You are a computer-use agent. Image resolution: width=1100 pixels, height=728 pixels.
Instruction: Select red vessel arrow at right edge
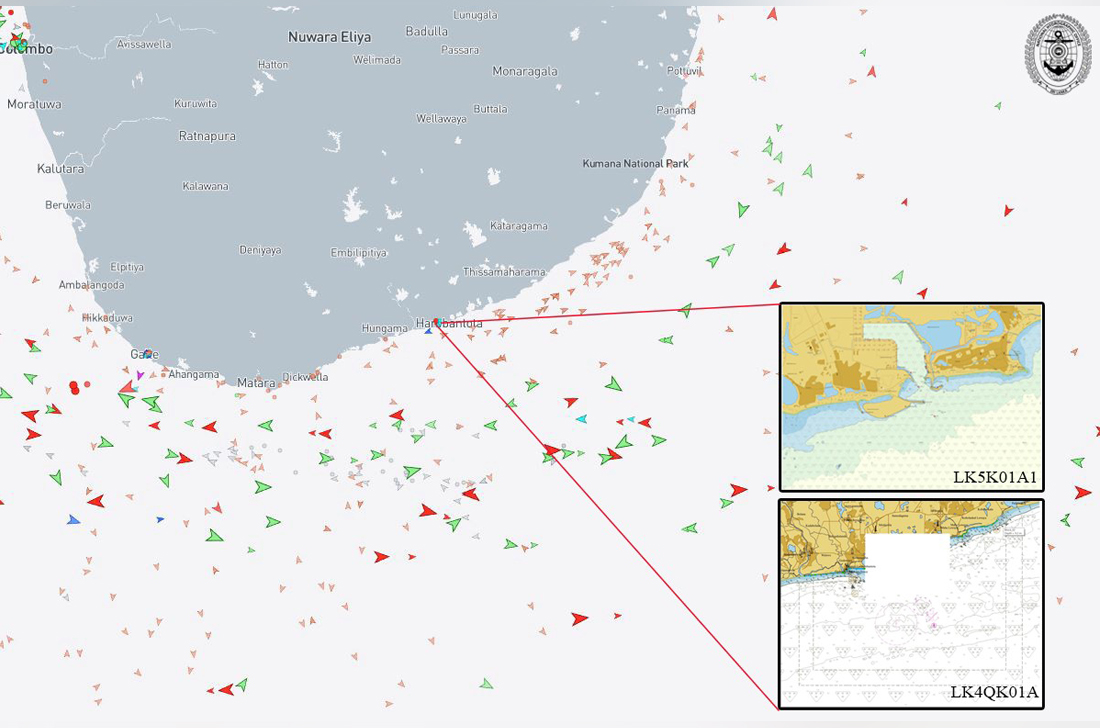coord(1082,492)
